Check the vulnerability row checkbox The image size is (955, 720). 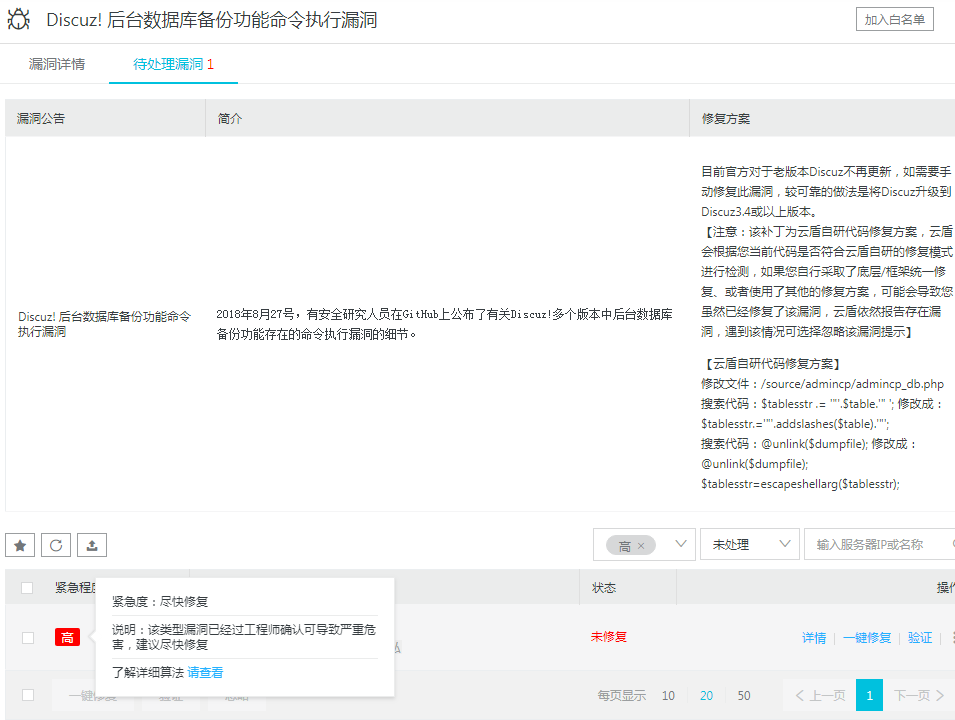point(28,637)
